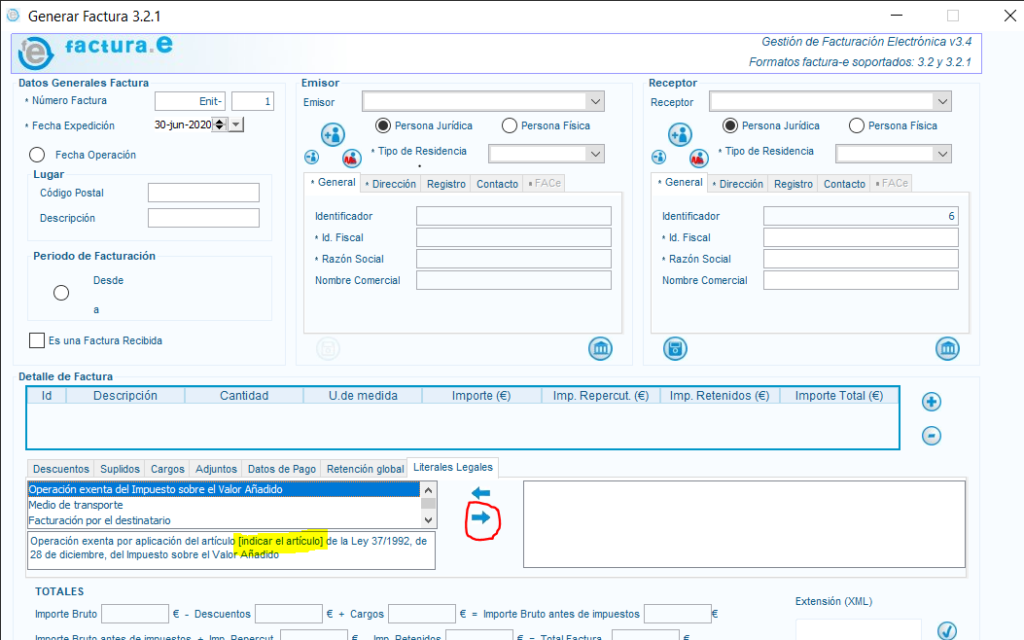Click the Importe Total (€) column header

click(839, 396)
